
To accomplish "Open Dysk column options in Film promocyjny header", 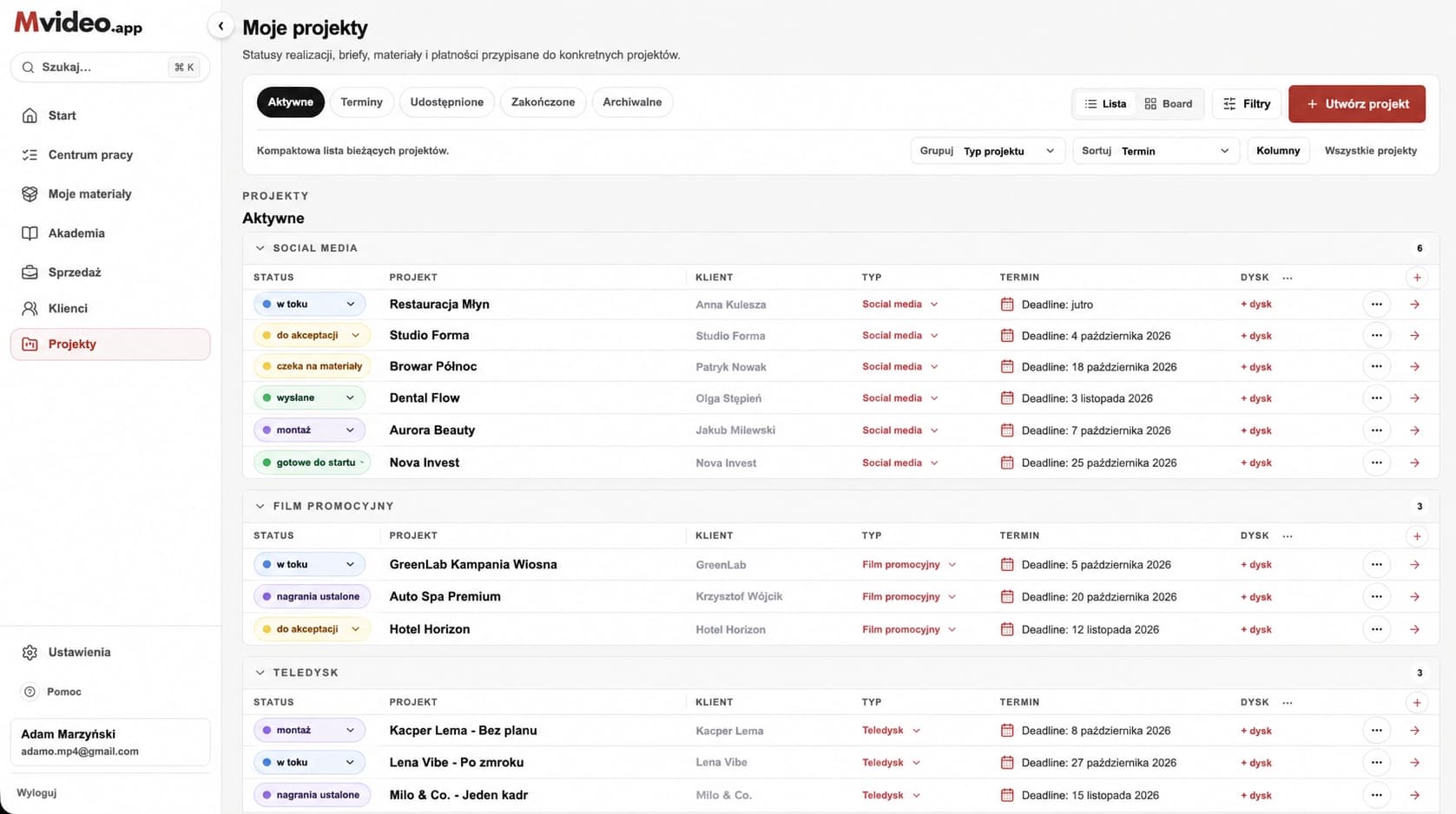I will (1288, 535).
